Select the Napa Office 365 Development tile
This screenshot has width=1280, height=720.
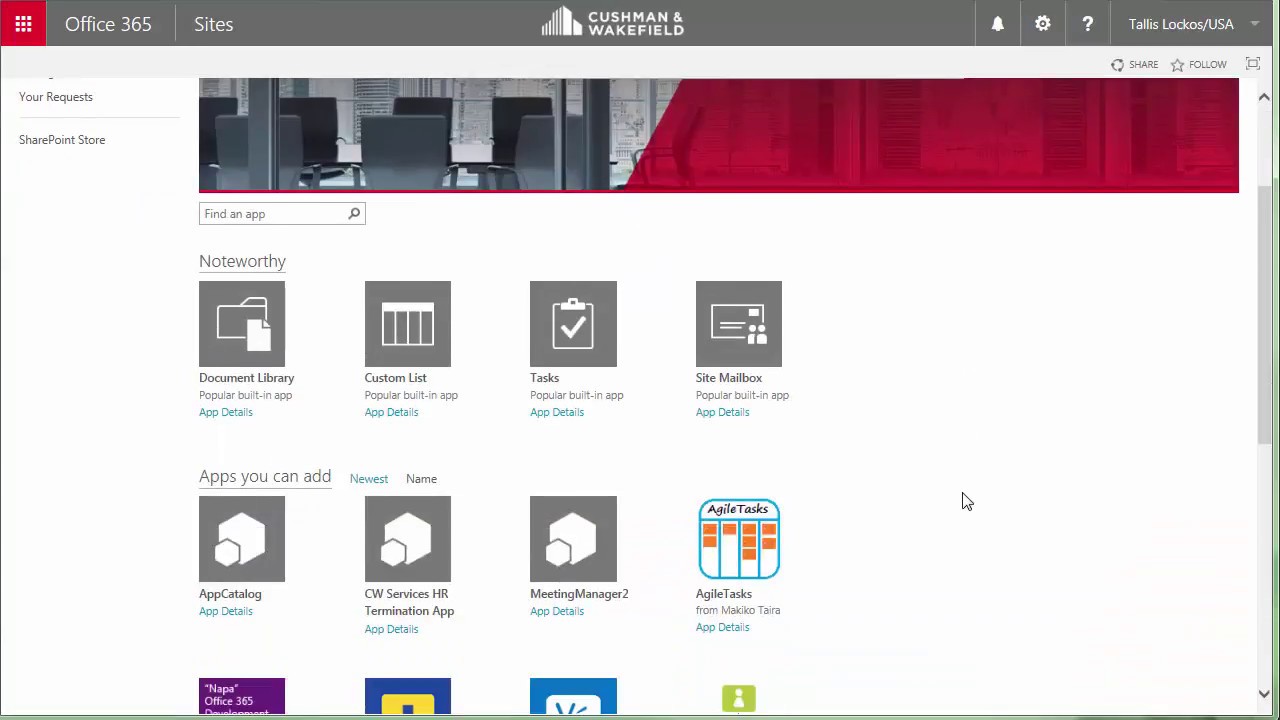point(242,696)
